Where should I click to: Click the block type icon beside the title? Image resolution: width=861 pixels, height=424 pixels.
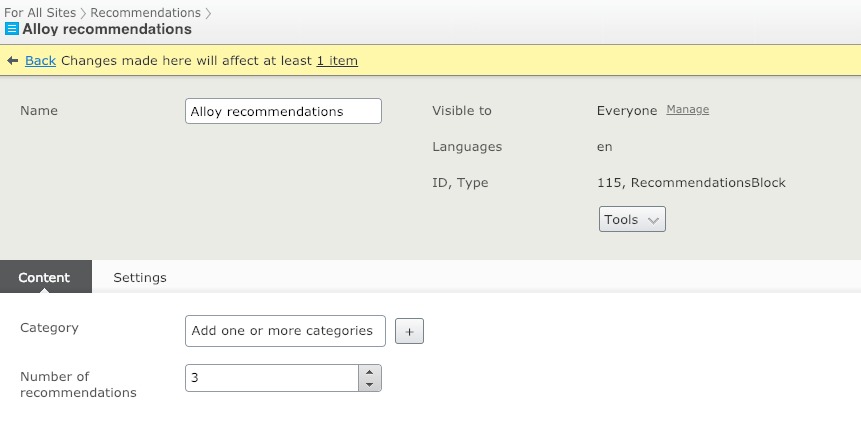[12, 30]
